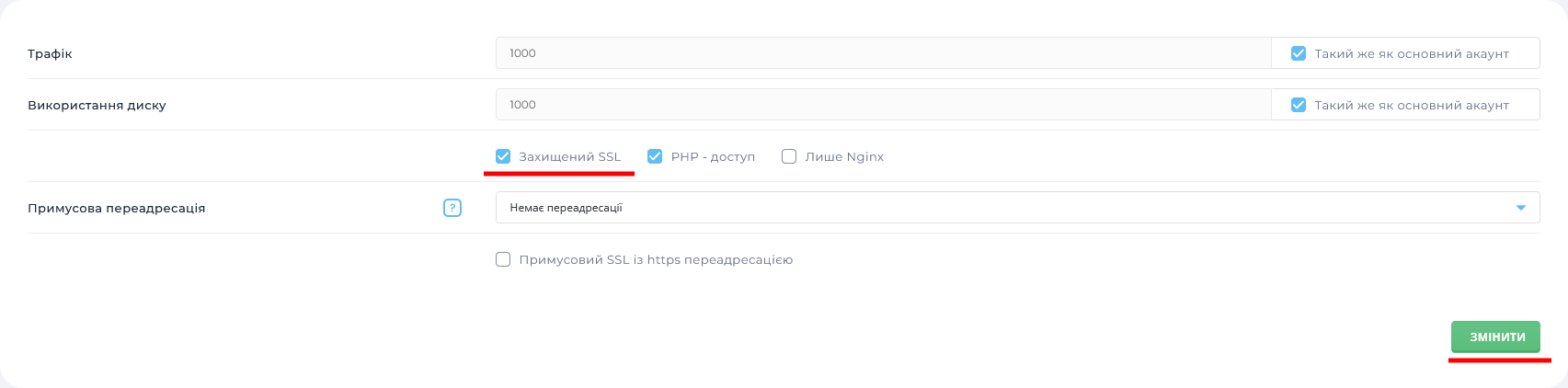Click the selected value "Немає переадресації"

tap(567, 208)
